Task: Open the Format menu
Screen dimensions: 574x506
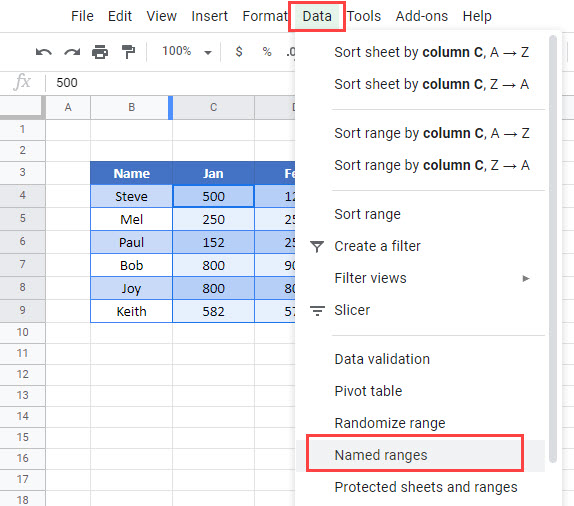Action: click(265, 16)
